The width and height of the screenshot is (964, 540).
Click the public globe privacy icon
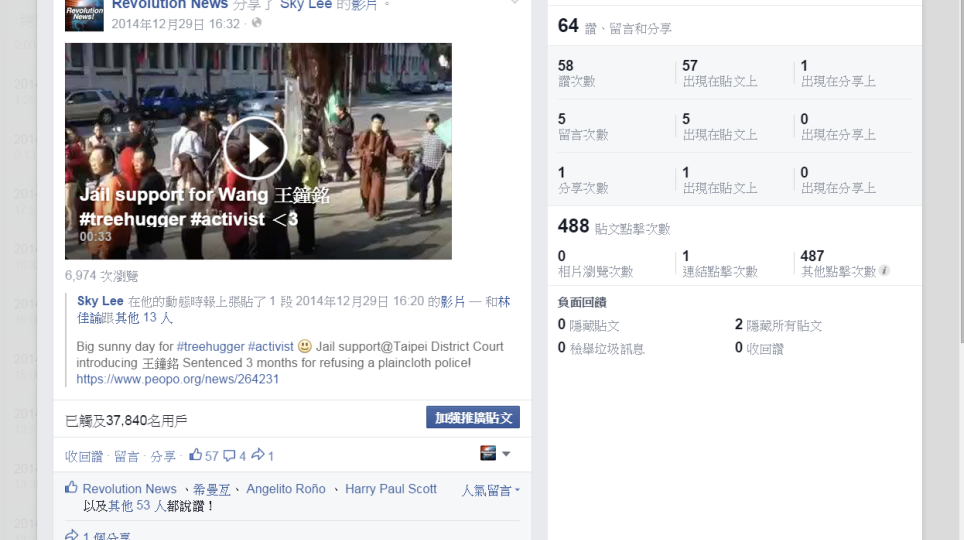click(257, 23)
